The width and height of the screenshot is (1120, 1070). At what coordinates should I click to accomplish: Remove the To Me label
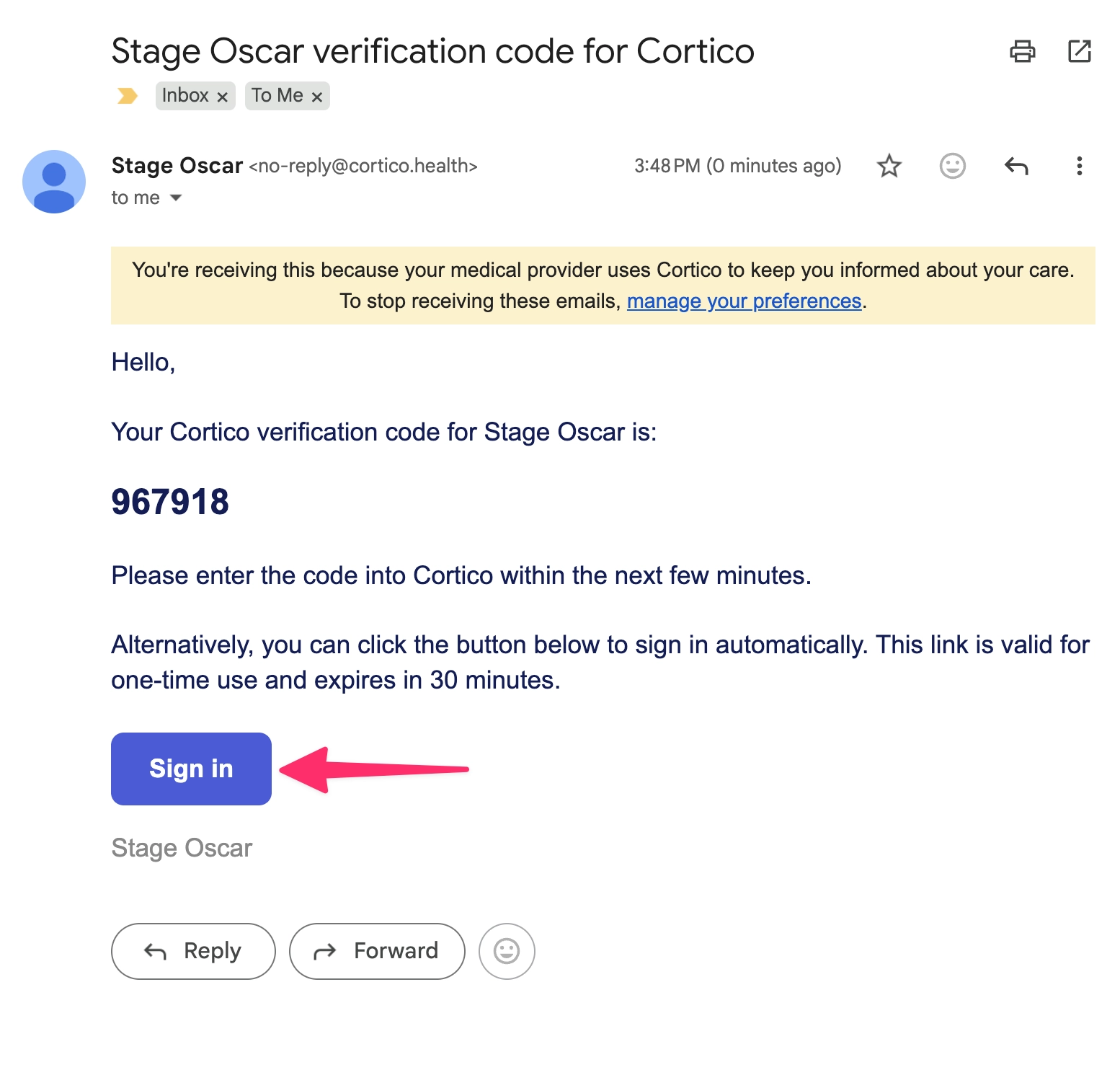tap(316, 97)
